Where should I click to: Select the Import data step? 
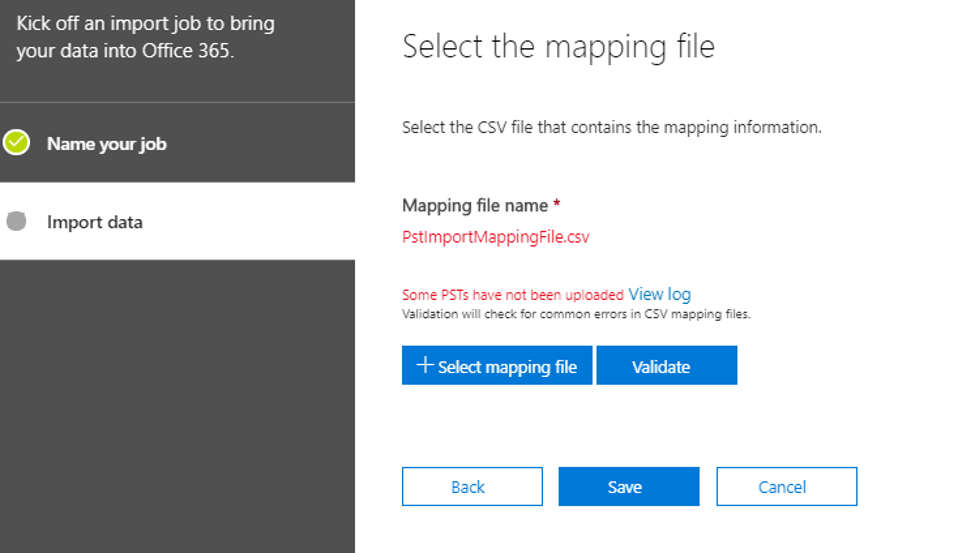pos(95,222)
